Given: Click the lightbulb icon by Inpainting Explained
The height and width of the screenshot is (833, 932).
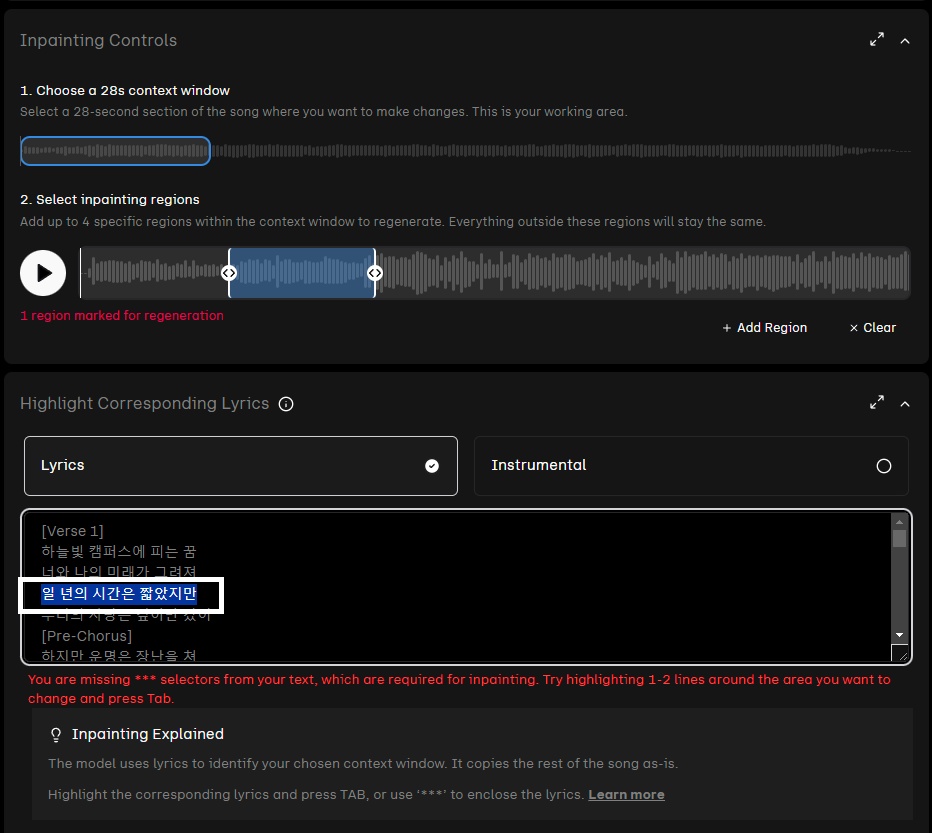Looking at the screenshot, I should click(x=56, y=735).
